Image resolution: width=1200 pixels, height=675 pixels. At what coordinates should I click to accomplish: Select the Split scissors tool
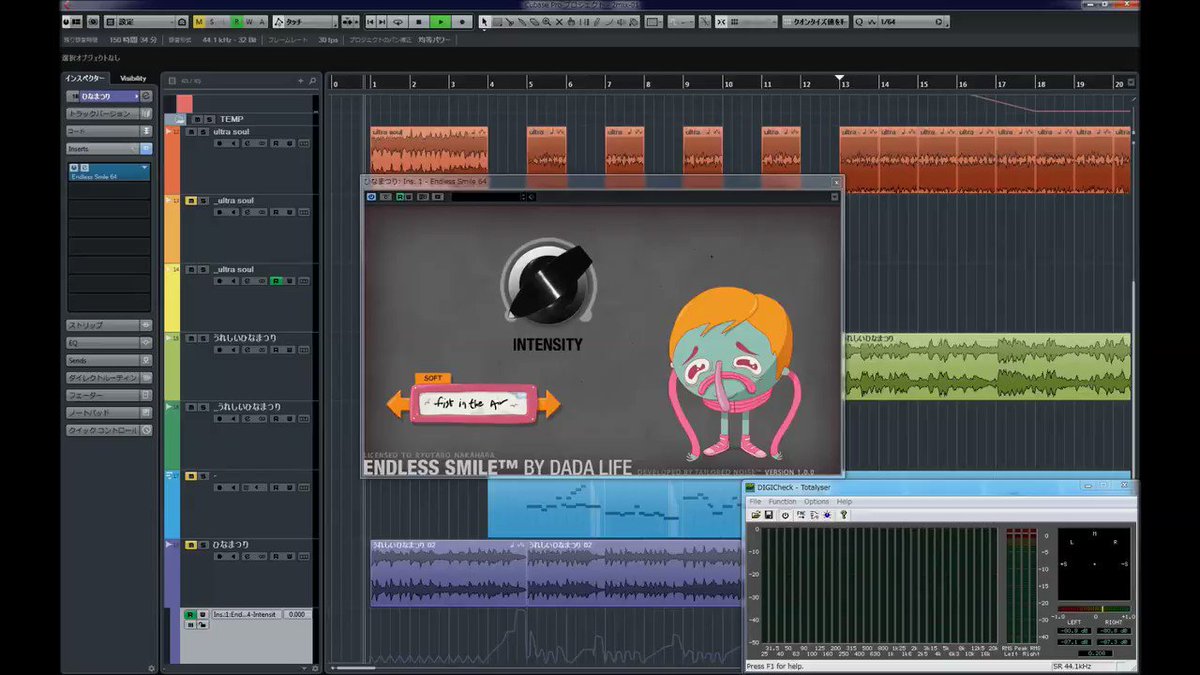click(509, 21)
